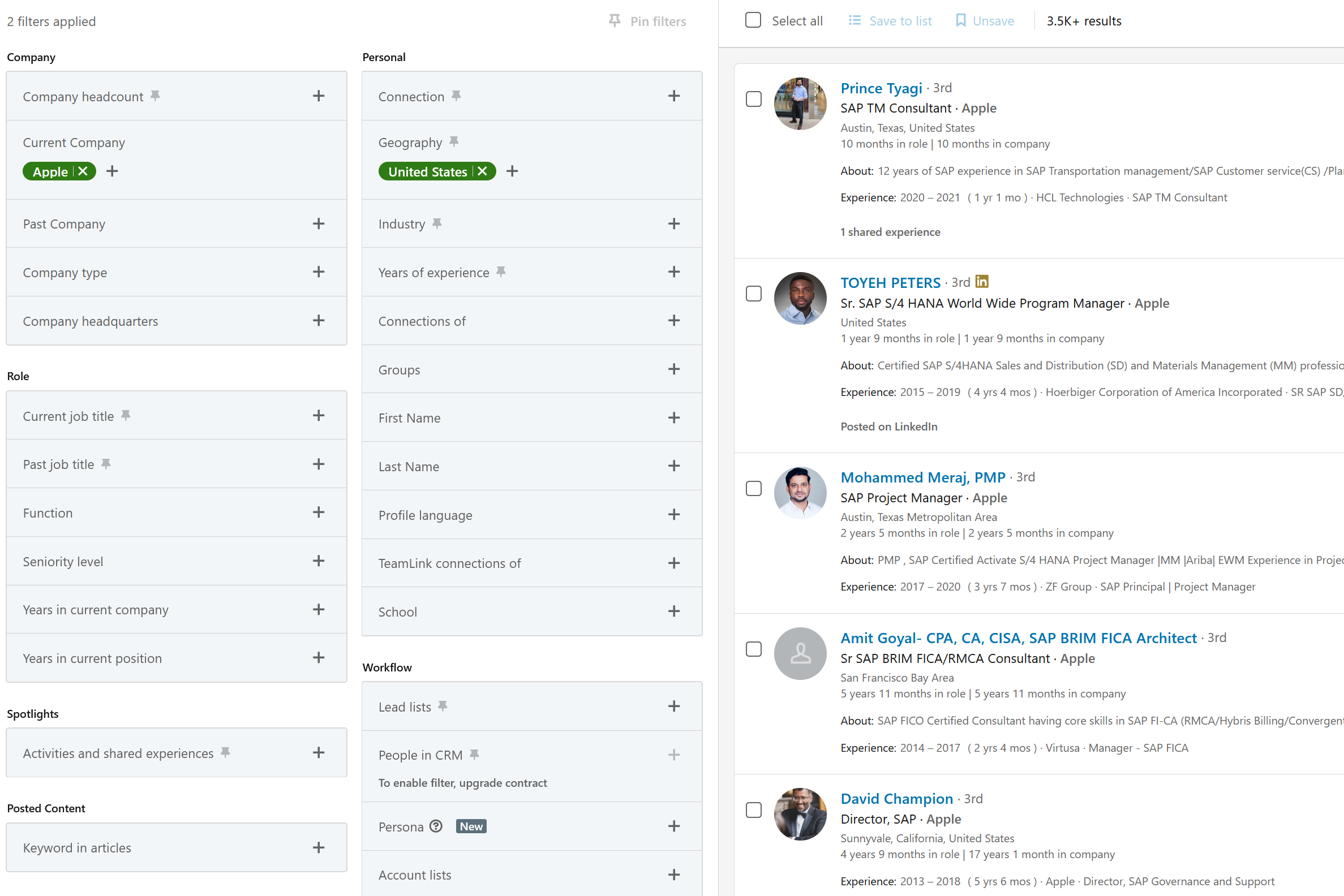Add another Current Company with plus

pyautogui.click(x=113, y=171)
